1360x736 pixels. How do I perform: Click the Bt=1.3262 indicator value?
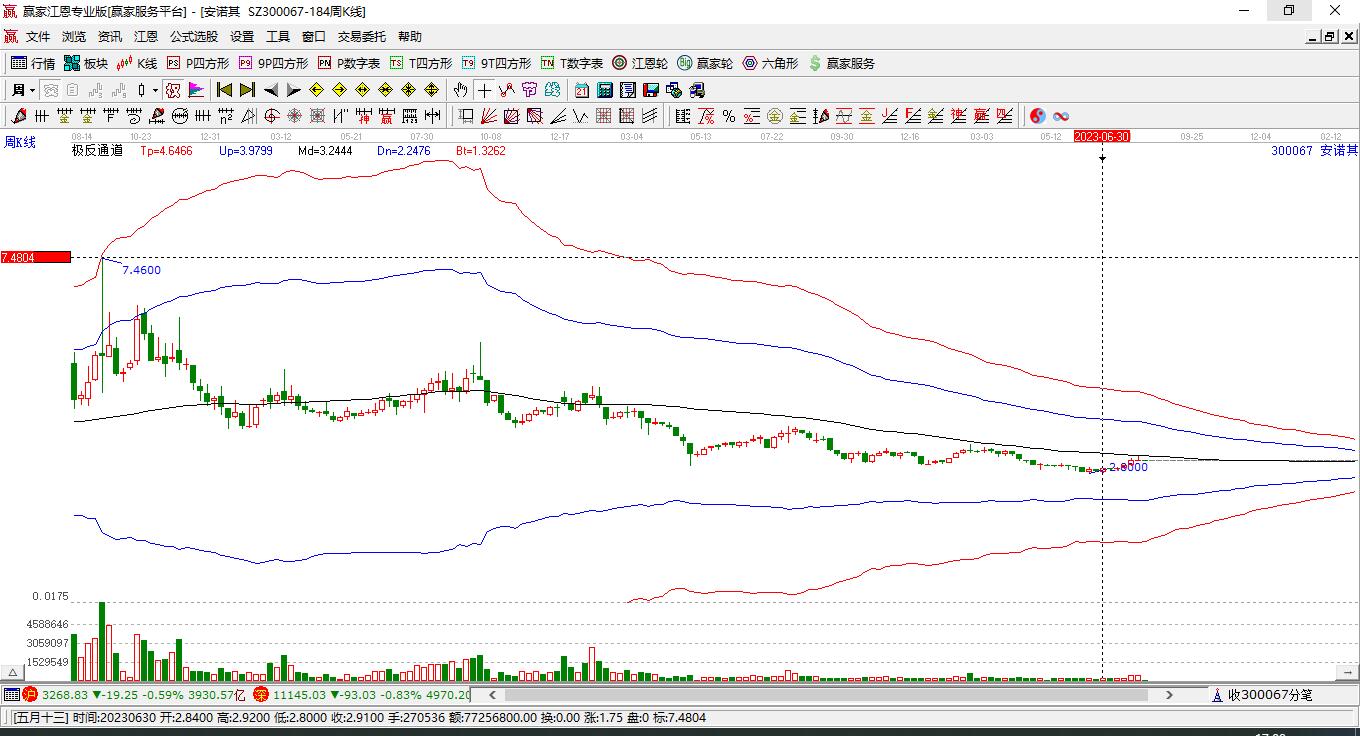point(481,151)
